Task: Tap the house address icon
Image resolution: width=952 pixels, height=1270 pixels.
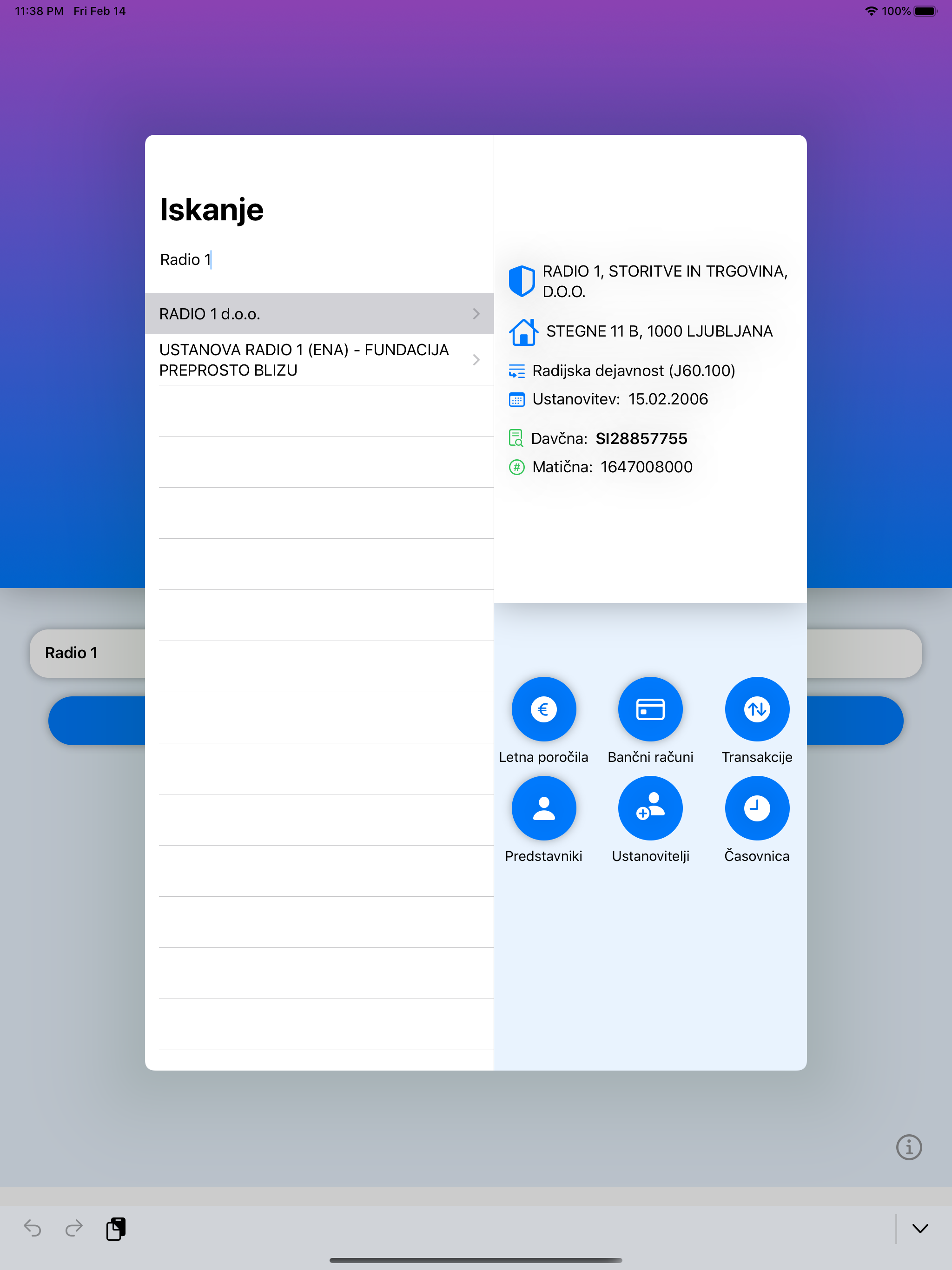Action: tap(523, 332)
